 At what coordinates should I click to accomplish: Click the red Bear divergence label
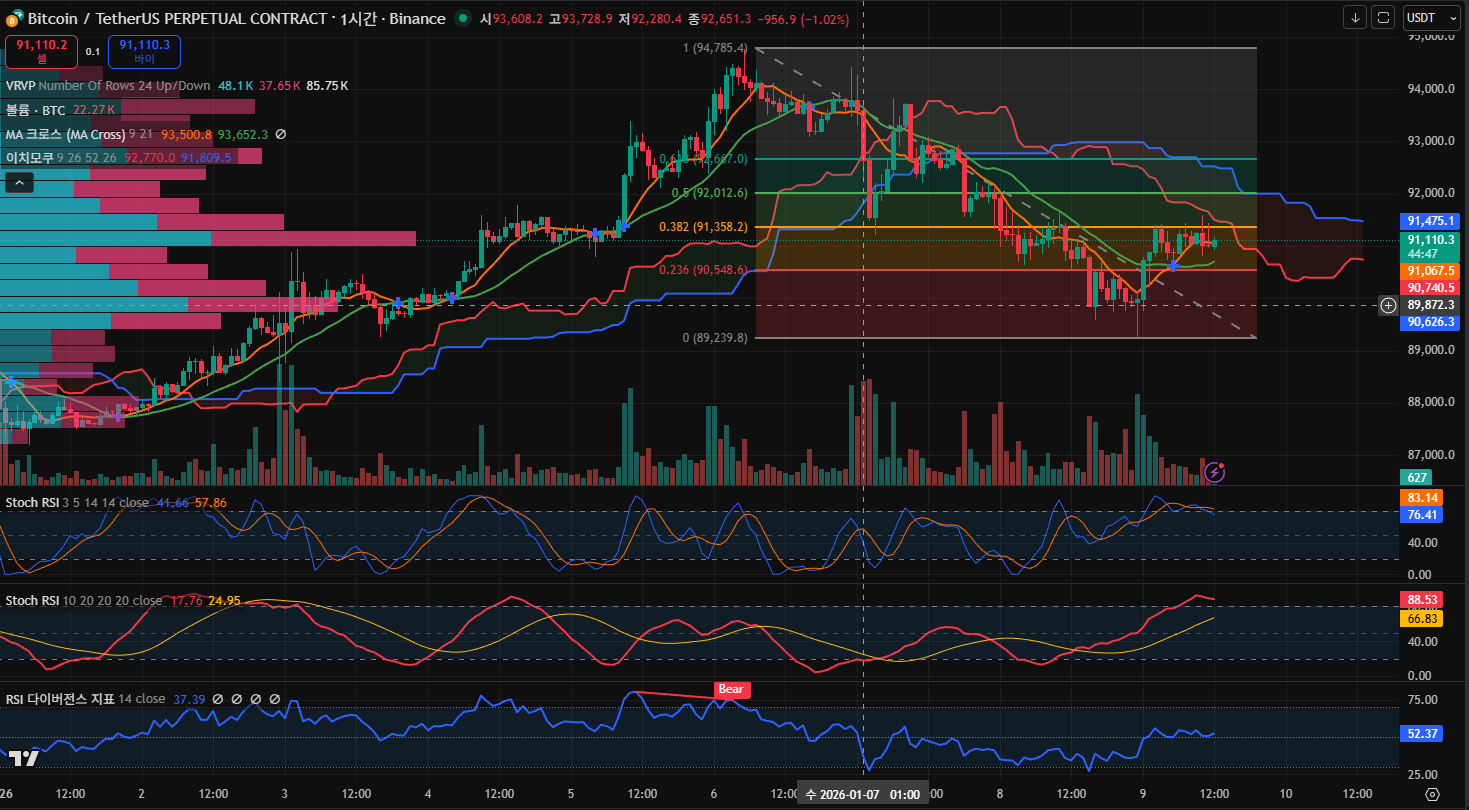(x=731, y=689)
